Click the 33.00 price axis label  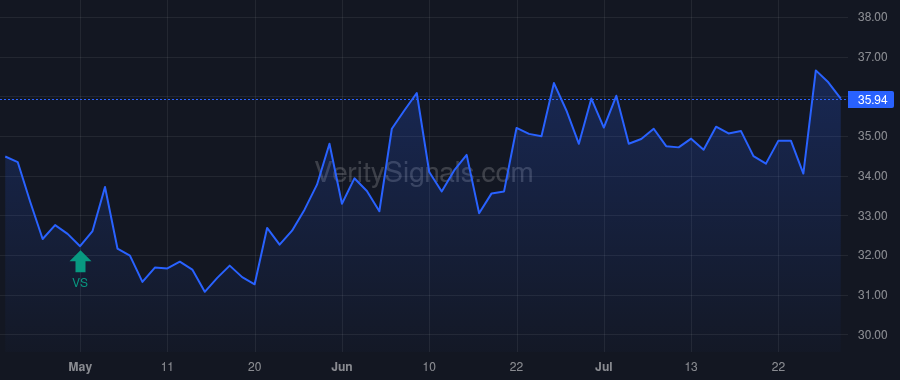pos(872,216)
